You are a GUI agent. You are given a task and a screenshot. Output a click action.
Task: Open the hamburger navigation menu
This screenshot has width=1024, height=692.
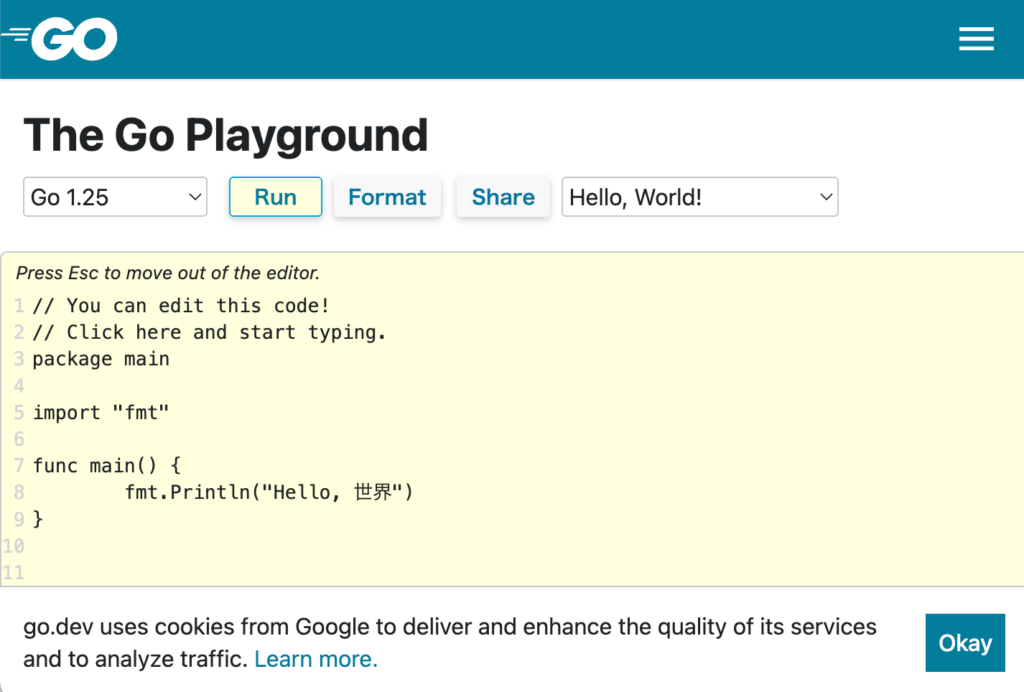coord(975,39)
